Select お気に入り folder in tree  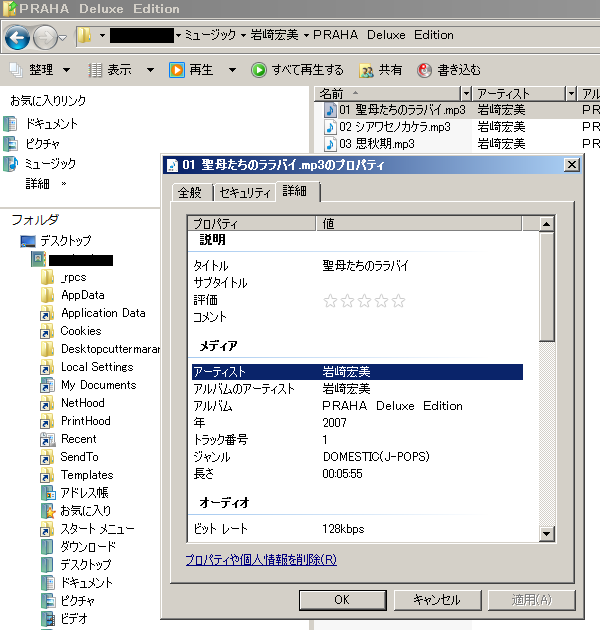85,511
